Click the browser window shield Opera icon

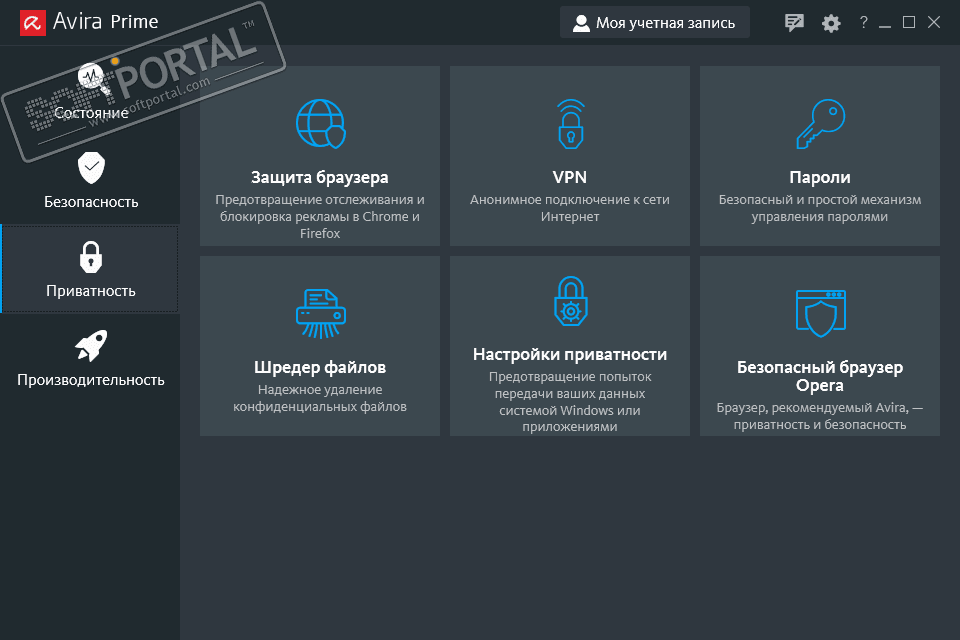click(x=820, y=314)
